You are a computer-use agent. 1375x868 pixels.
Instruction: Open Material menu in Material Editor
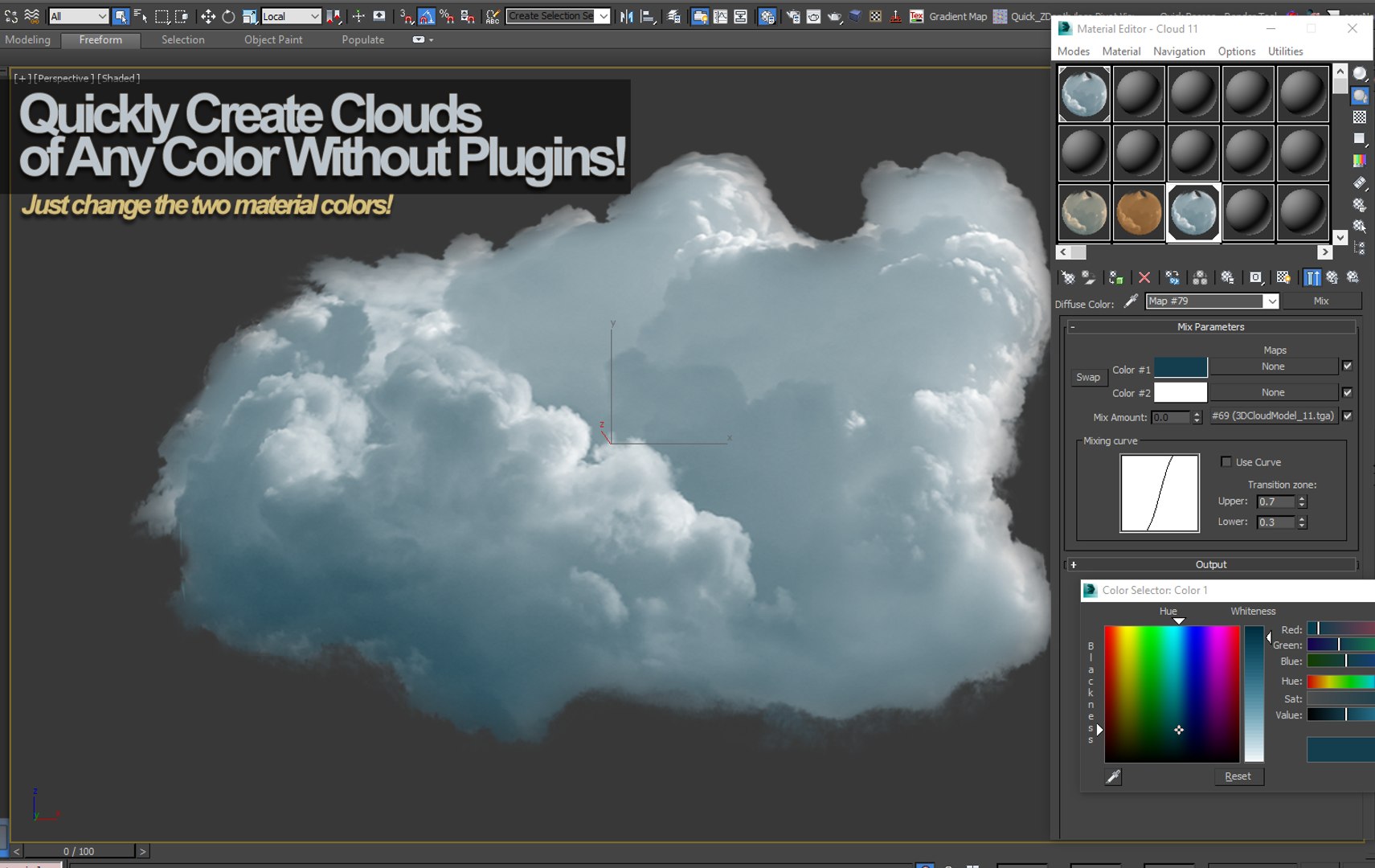pyautogui.click(x=1121, y=51)
